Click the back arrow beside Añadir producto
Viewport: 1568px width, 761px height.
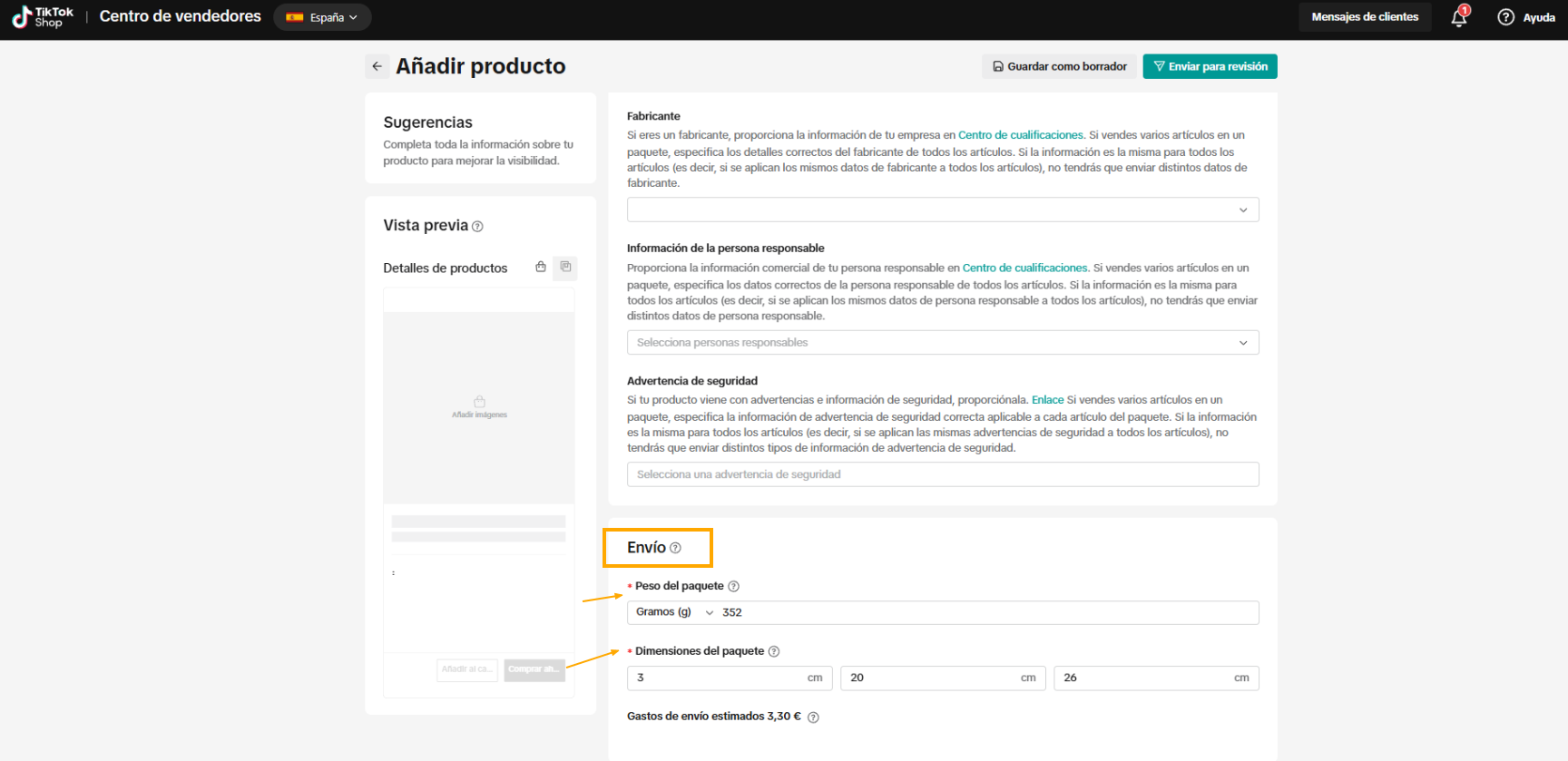point(377,66)
